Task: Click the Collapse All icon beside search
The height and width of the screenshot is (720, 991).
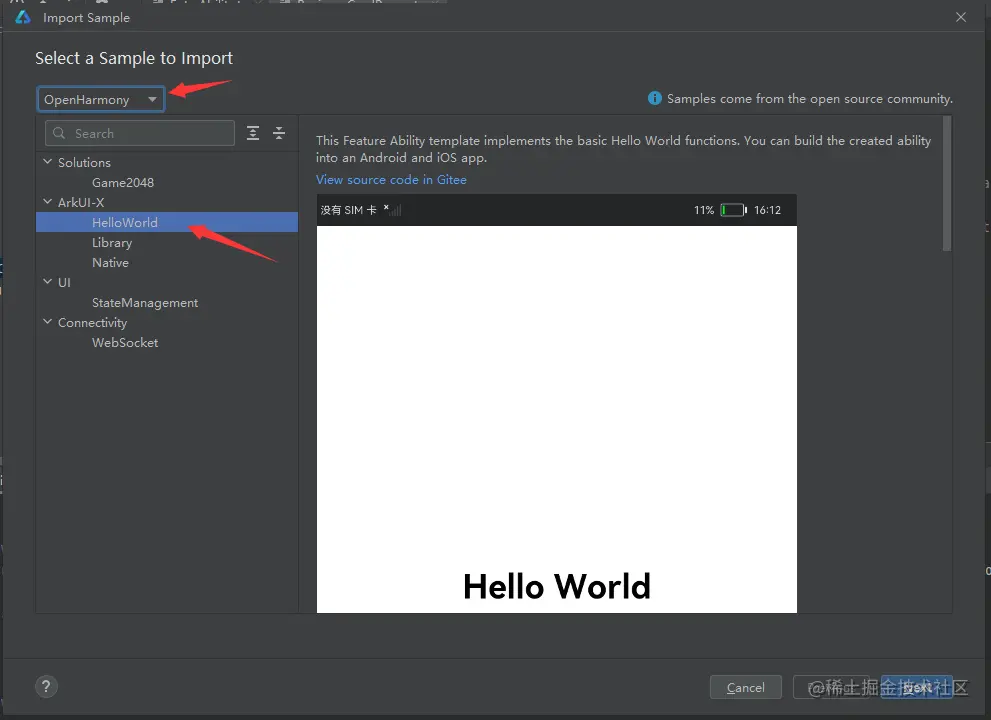Action: [x=279, y=133]
